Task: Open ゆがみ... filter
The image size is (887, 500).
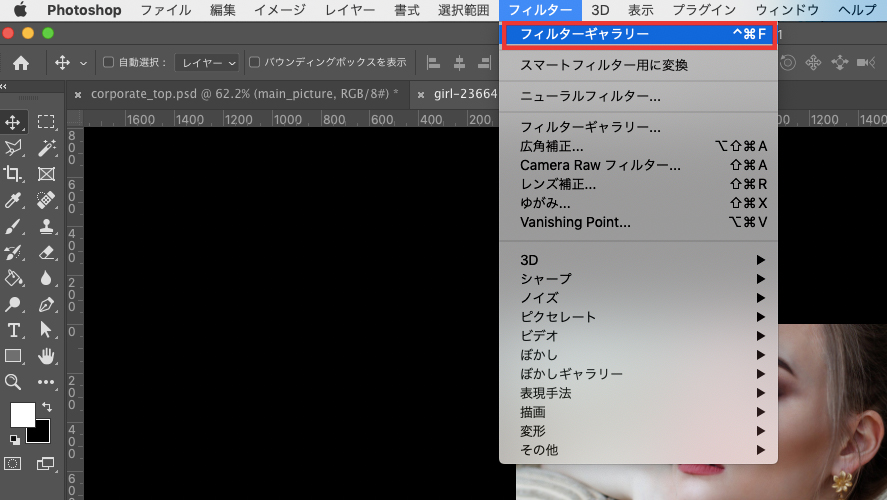Action: (638, 203)
